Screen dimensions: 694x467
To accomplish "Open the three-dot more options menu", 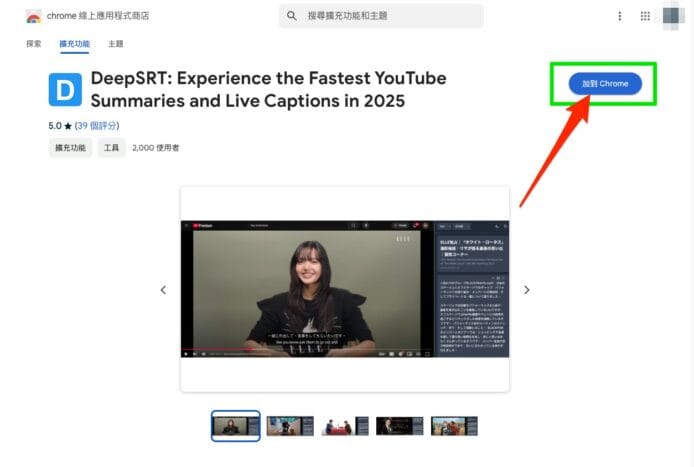I will click(620, 16).
